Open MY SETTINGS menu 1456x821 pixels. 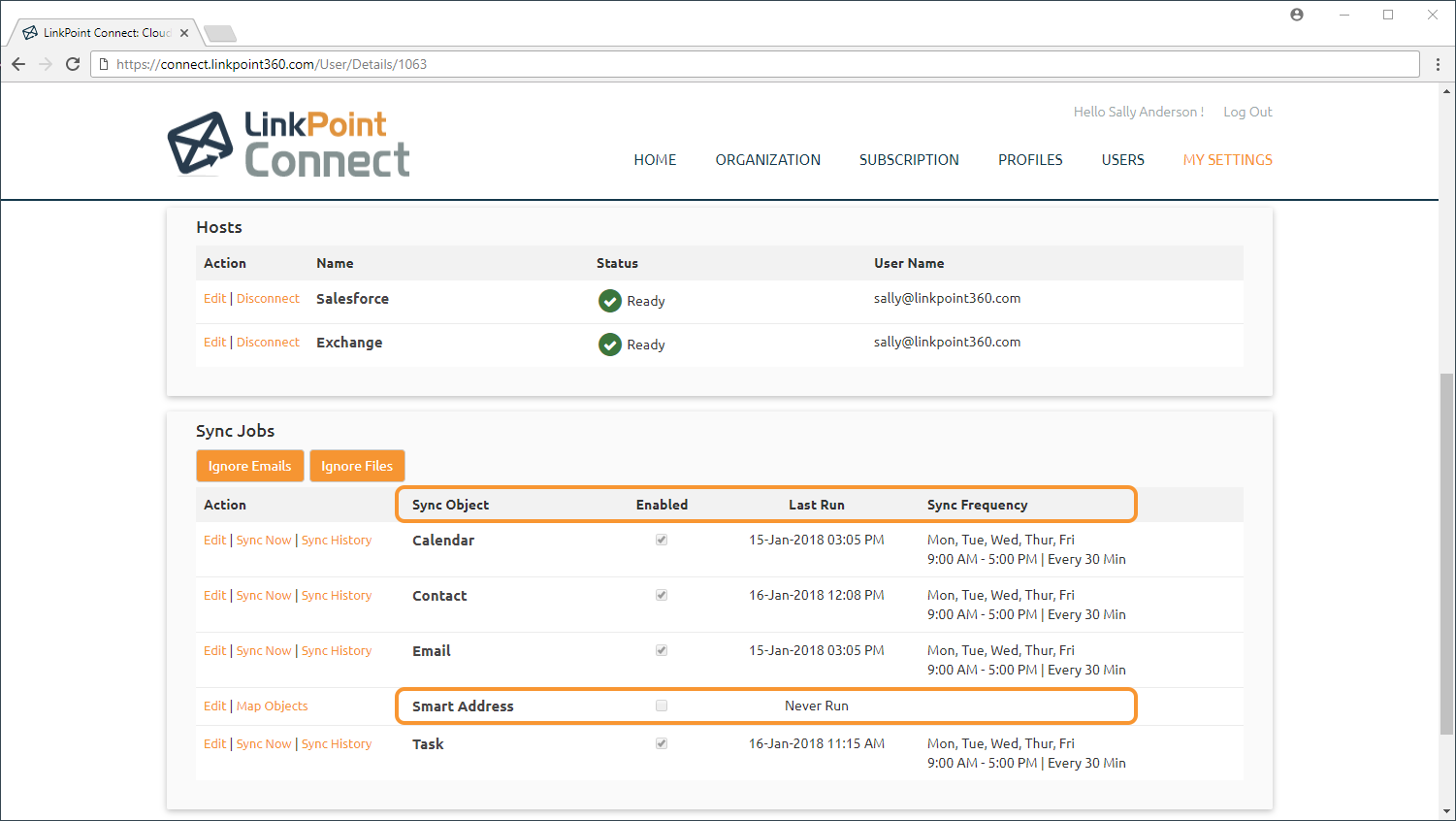click(1227, 160)
